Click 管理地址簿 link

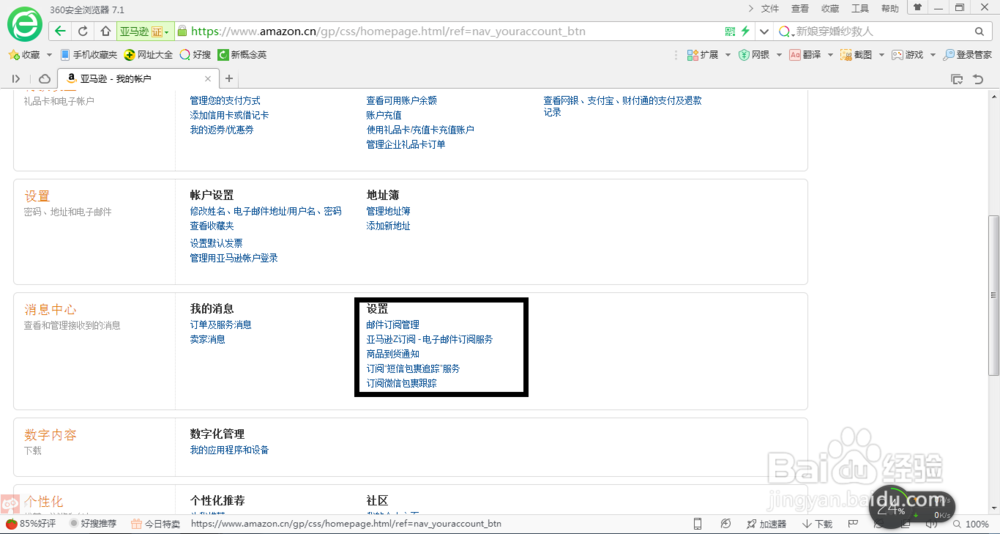tap(388, 211)
